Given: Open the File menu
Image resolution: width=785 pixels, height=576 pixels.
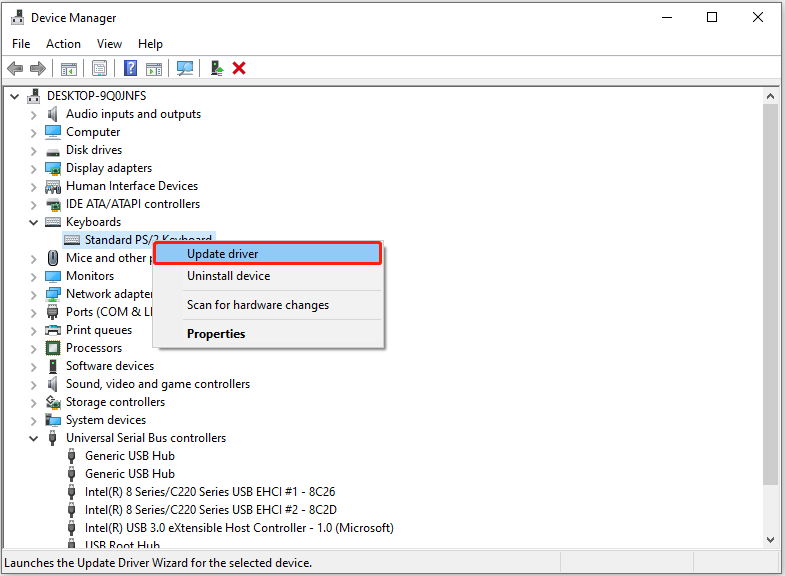Looking at the screenshot, I should pos(21,44).
